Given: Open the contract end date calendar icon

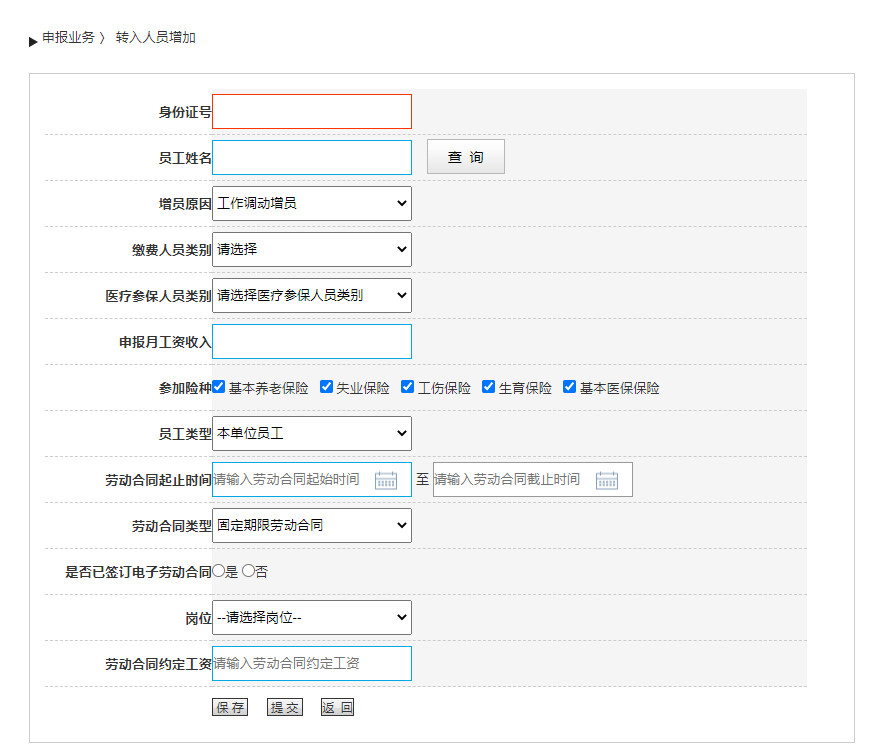Looking at the screenshot, I should click(x=607, y=480).
